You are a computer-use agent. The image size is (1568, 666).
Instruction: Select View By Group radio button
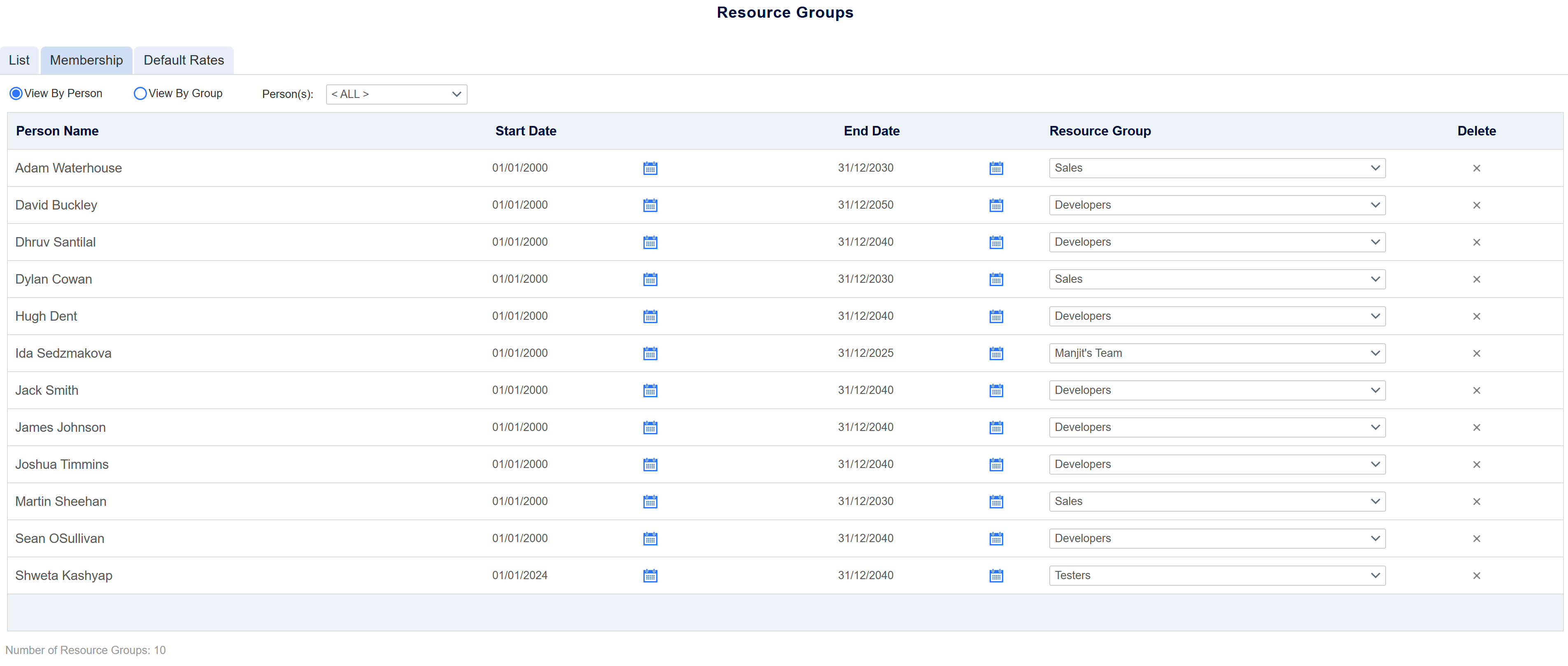point(140,93)
